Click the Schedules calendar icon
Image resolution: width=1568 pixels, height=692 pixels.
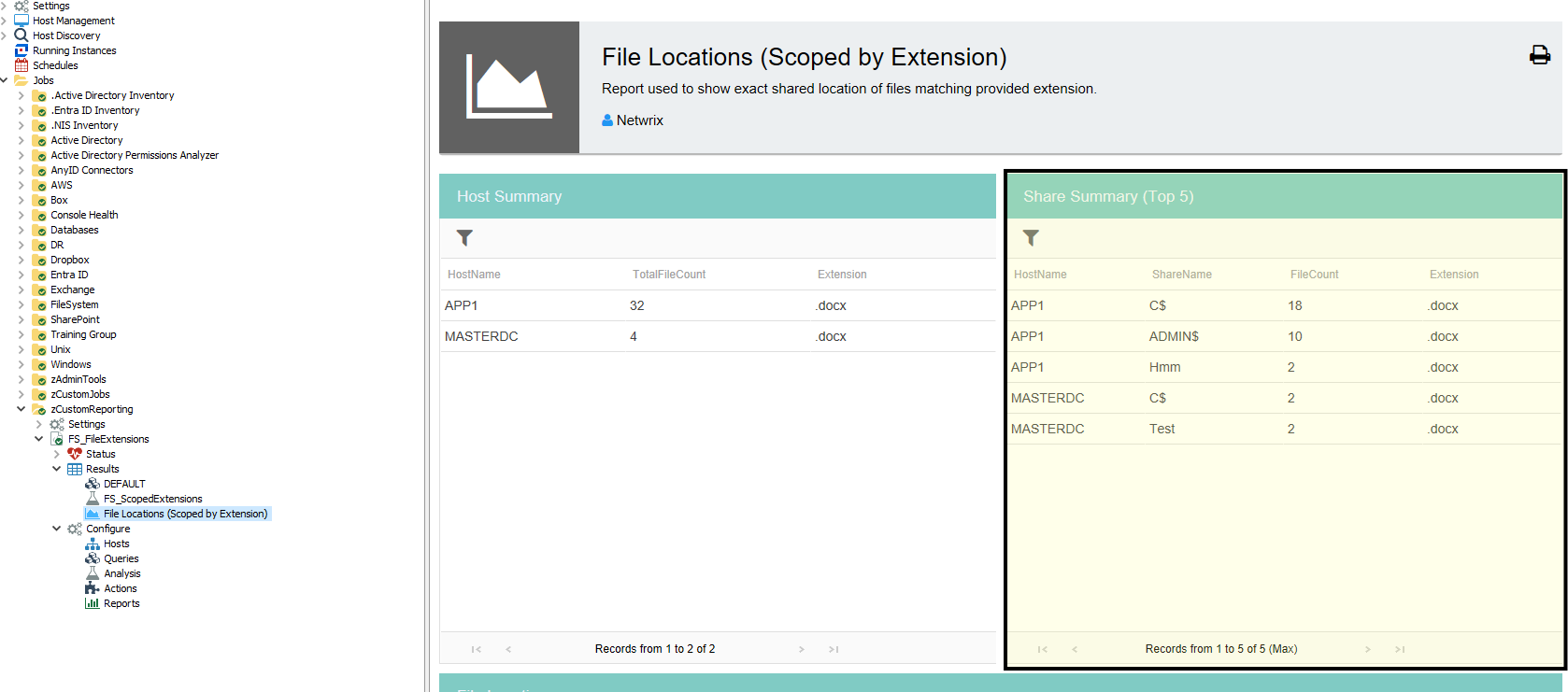21,65
